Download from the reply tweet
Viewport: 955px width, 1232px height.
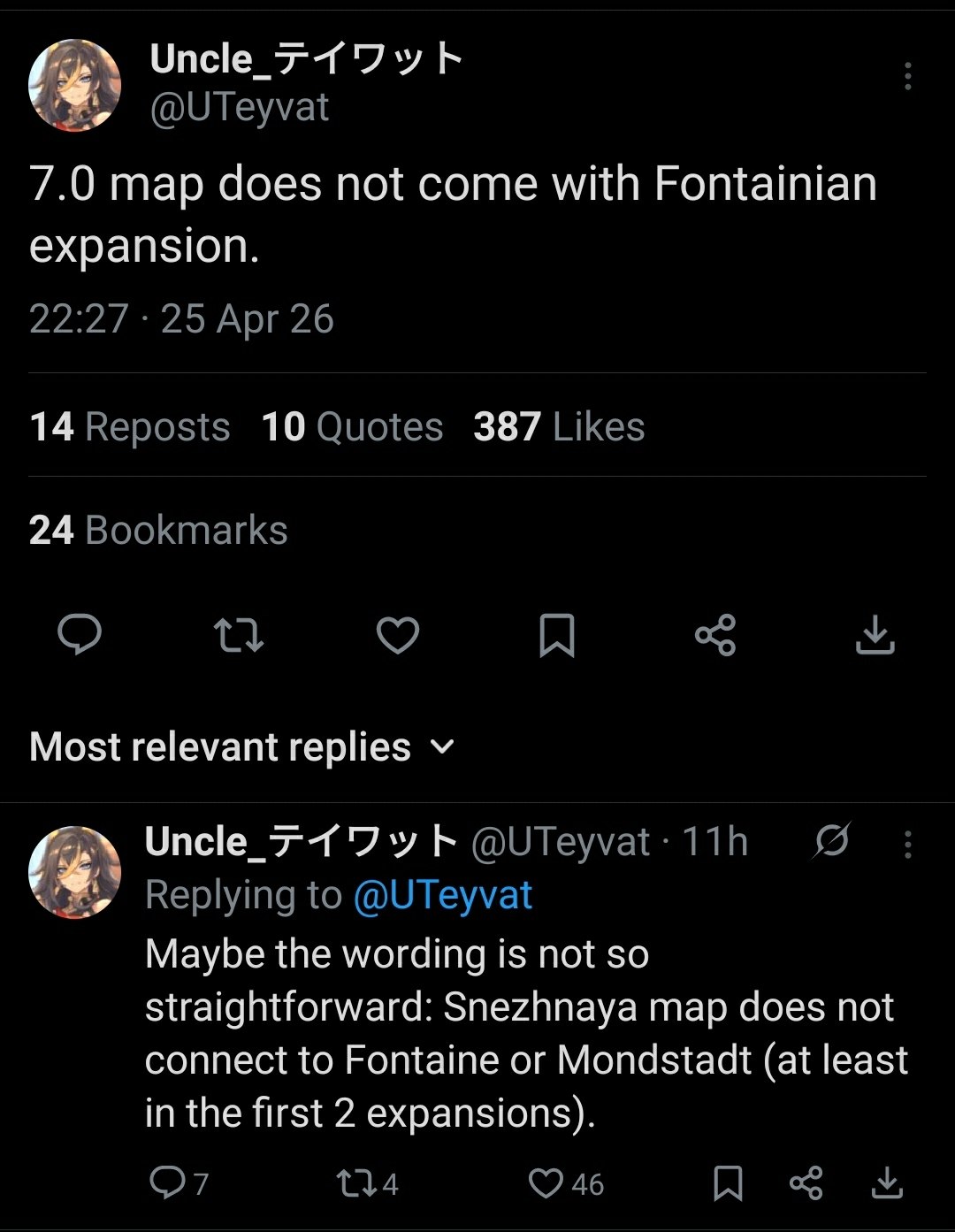(x=886, y=1183)
